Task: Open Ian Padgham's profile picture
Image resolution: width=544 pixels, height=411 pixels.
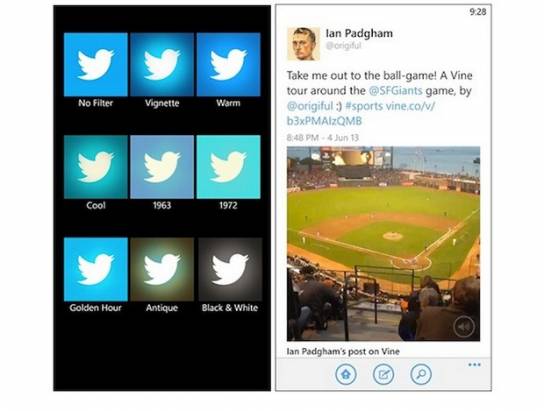Action: pos(304,44)
